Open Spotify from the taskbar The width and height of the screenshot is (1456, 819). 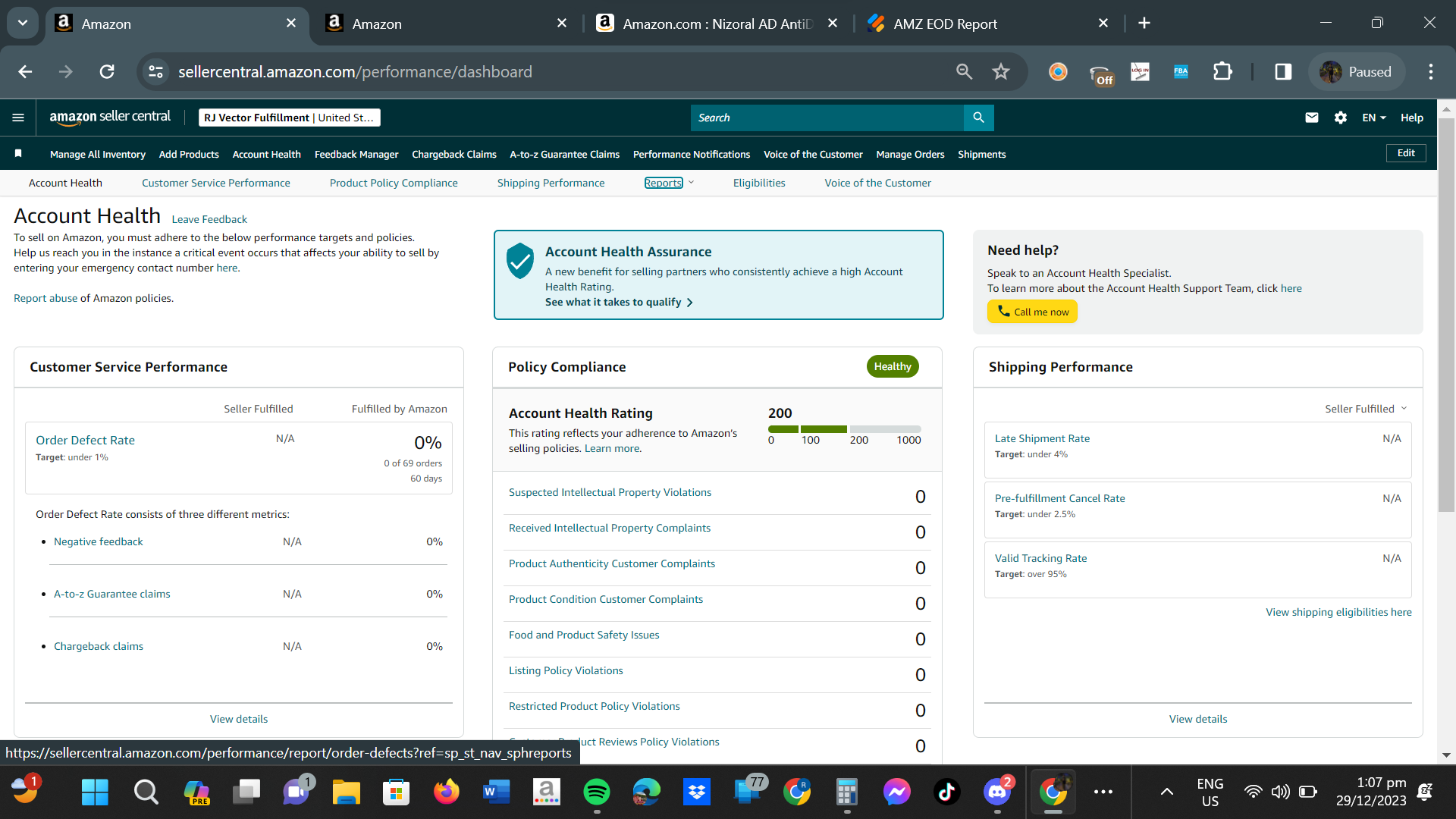point(597,792)
